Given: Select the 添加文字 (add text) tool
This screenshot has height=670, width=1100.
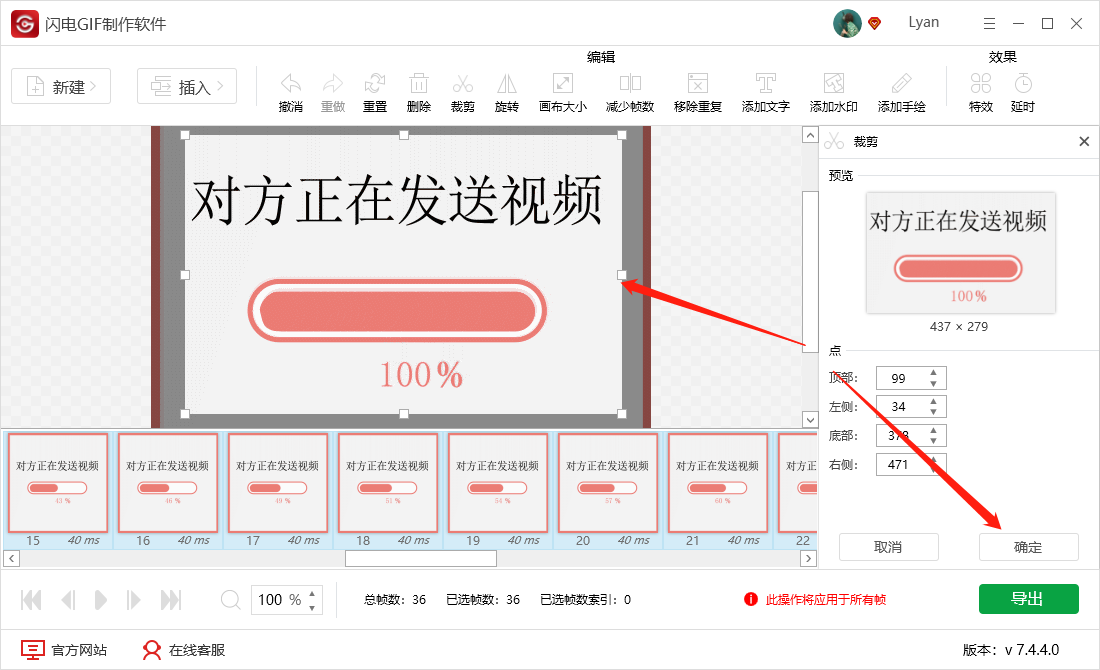Looking at the screenshot, I should pos(765,90).
